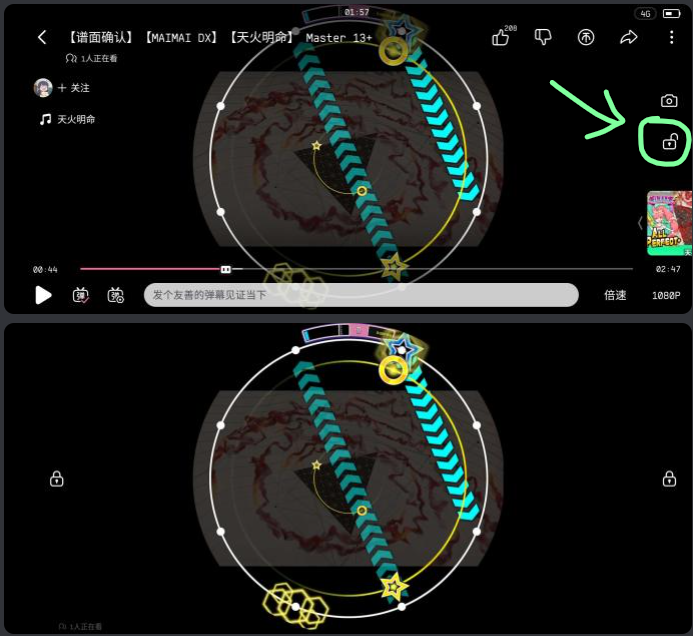The image size is (693, 636).
Task: Follow the uploader with + 关注
Action: [75, 88]
